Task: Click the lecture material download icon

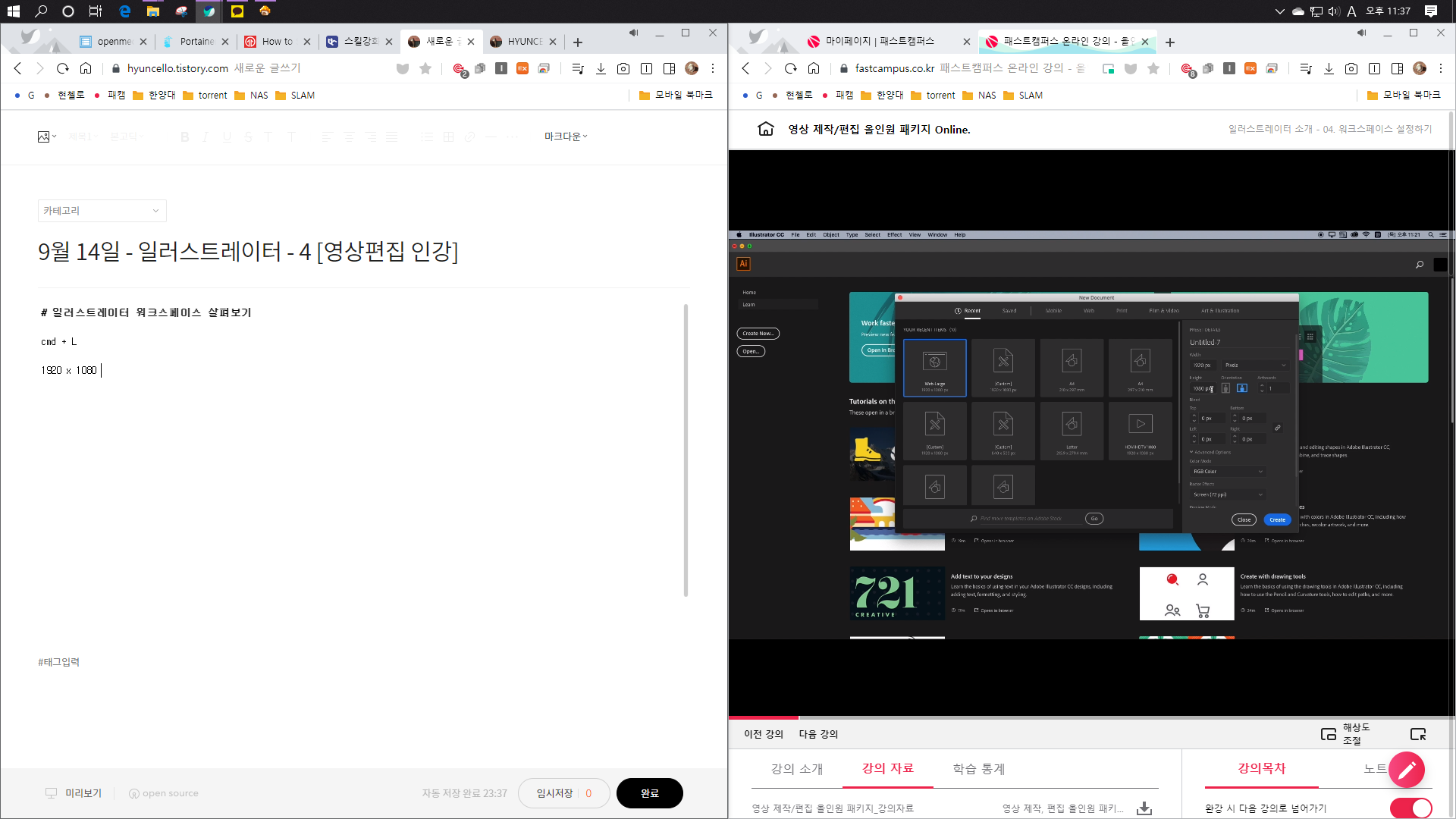Action: 1144,808
